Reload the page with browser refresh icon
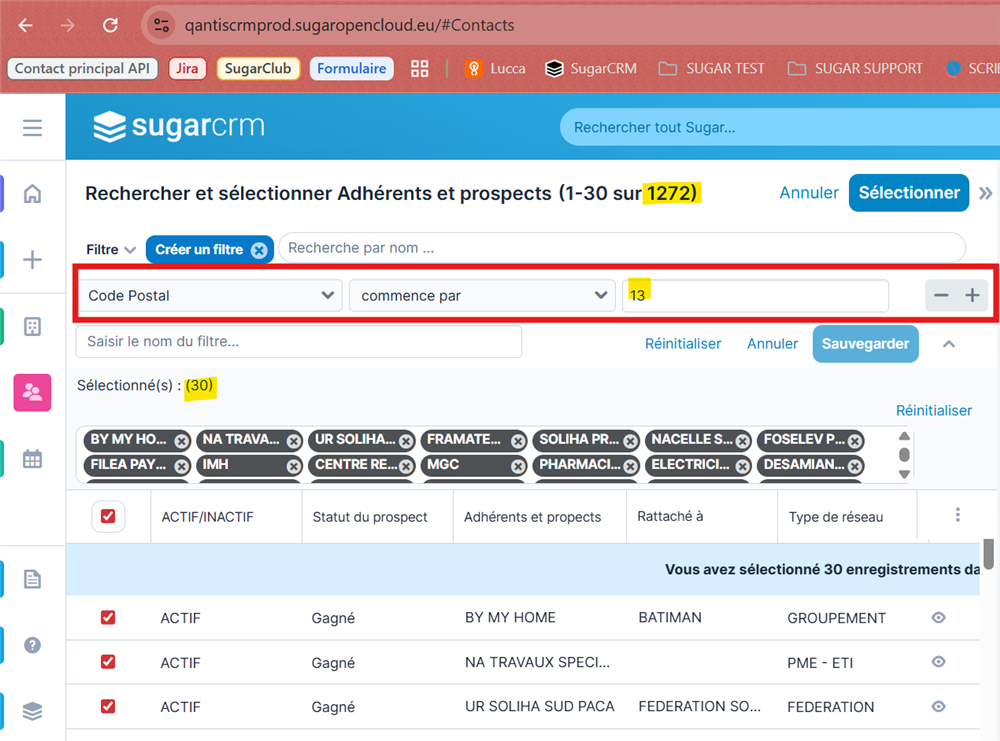 click(111, 25)
